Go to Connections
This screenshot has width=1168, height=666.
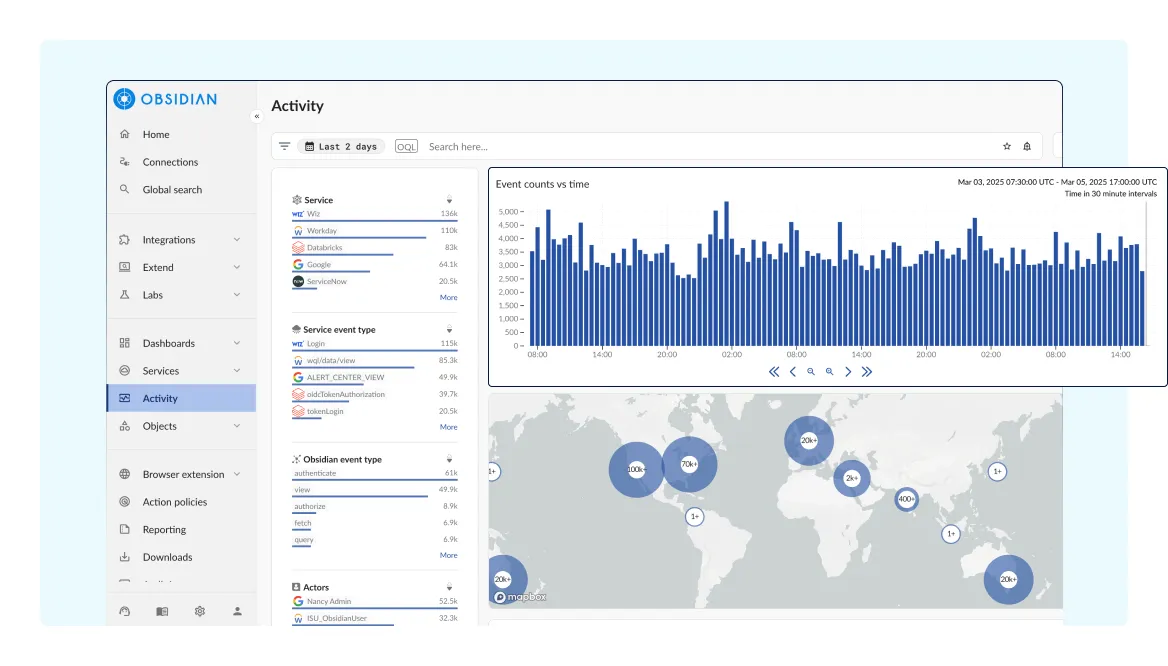[170, 162]
